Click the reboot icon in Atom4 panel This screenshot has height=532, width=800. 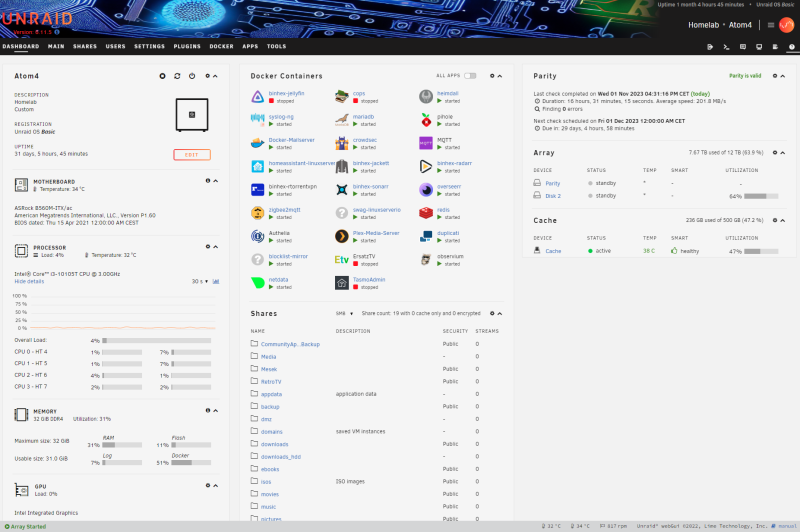(x=177, y=76)
